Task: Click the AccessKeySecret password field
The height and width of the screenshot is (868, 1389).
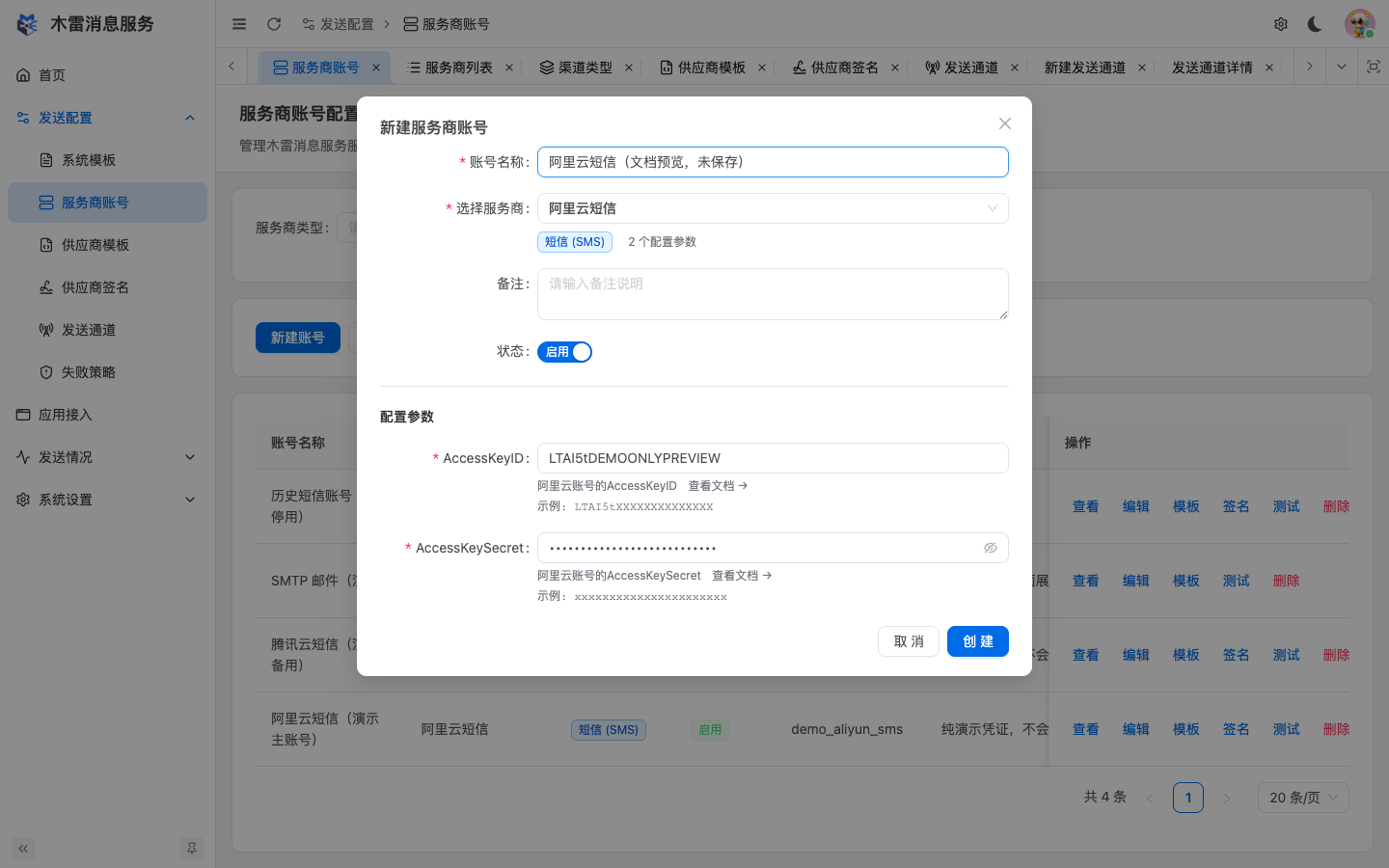Action: click(773, 548)
